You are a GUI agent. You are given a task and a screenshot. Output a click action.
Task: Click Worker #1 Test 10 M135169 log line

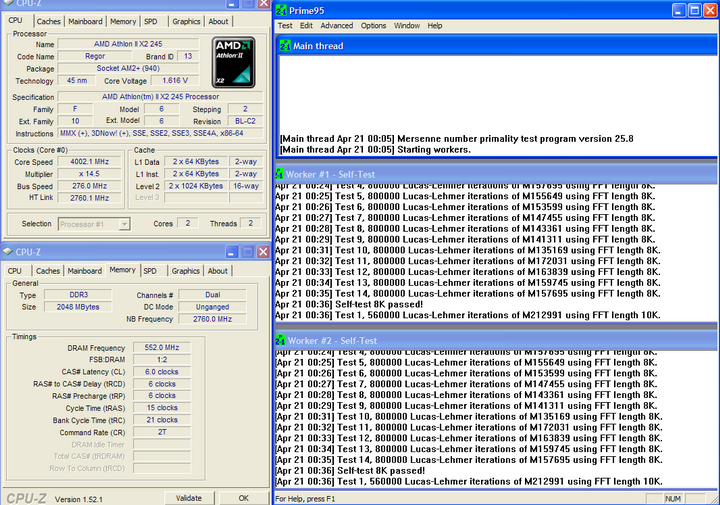tap(467, 250)
